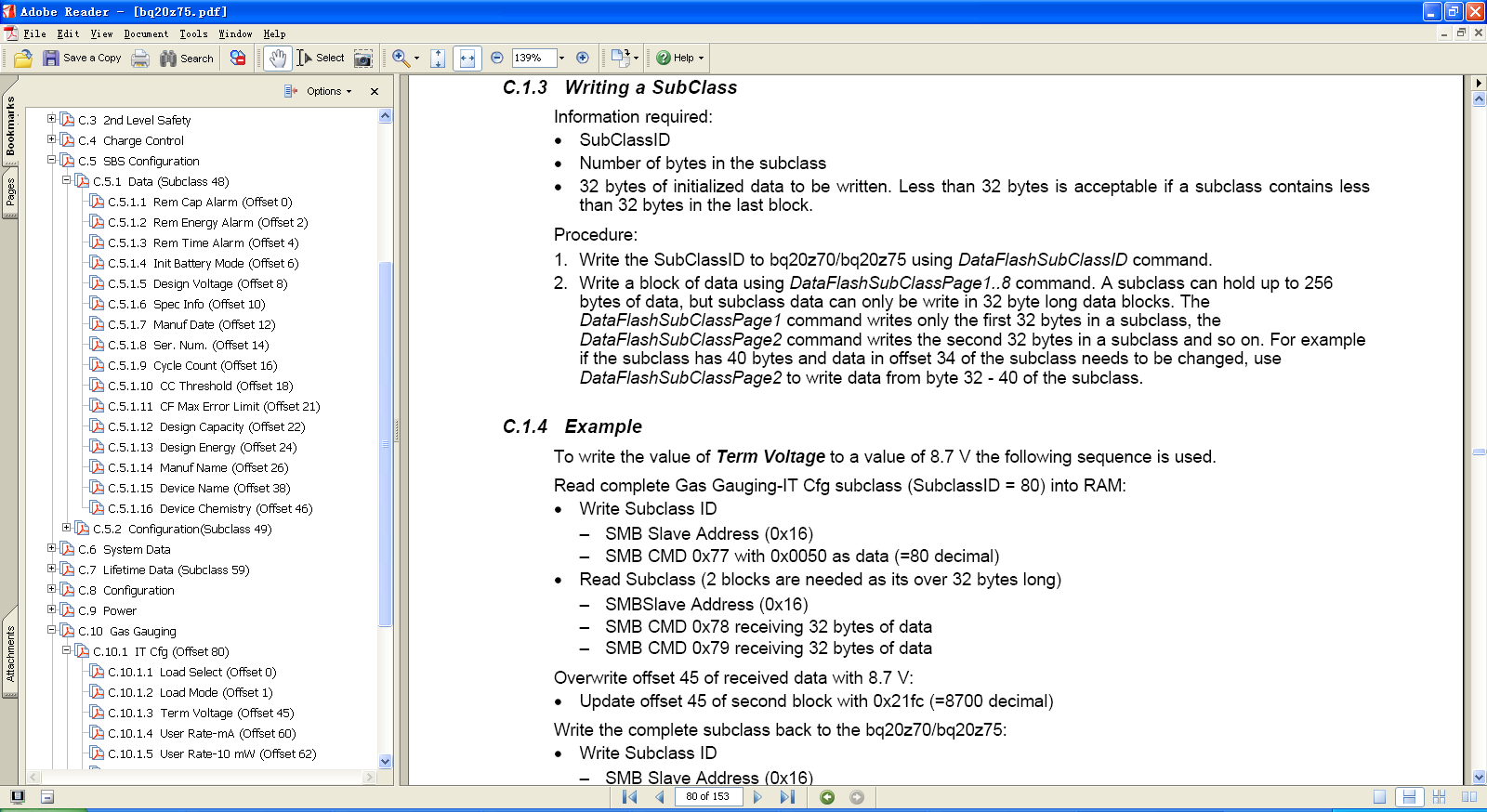Screen dimensions: 1487x812
Task: Open the bookmarks Options dropdown
Action: click(x=329, y=91)
